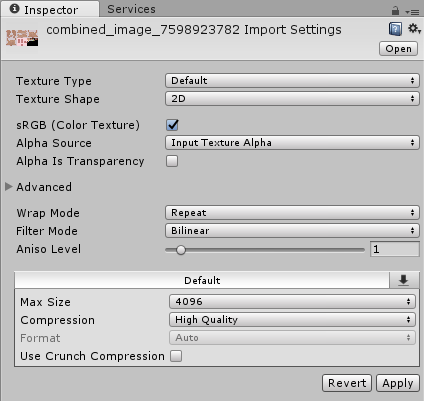Click the Texture Type label

click(54, 81)
